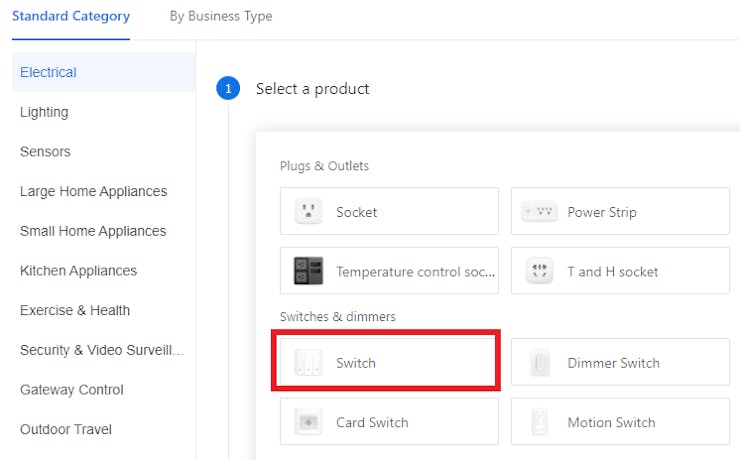Open the By Business Type tab
Image resolution: width=740 pixels, height=460 pixels.
221,17
